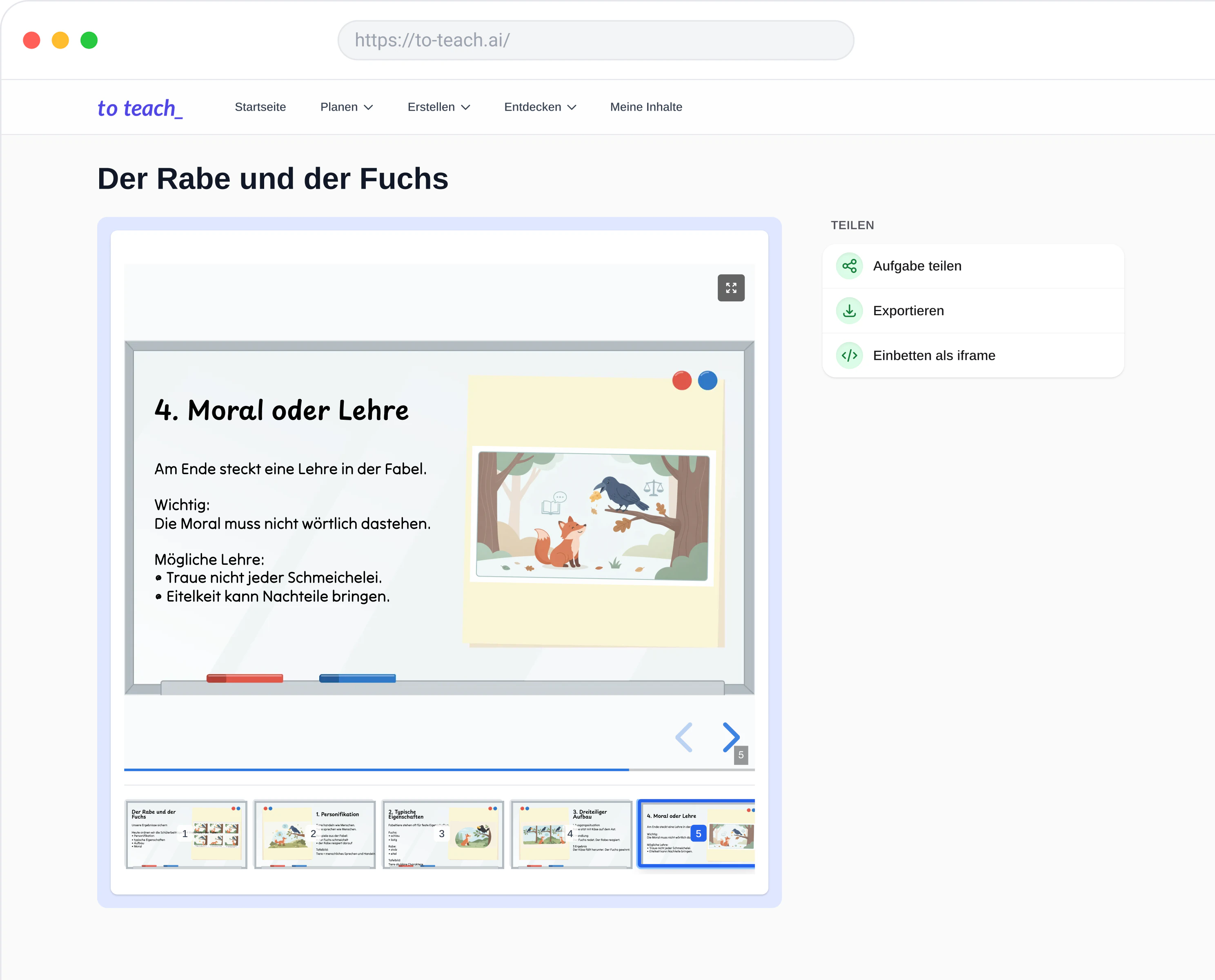This screenshot has height=980, width=1215.
Task: Click the green macOS maximize window button
Action: coord(89,40)
